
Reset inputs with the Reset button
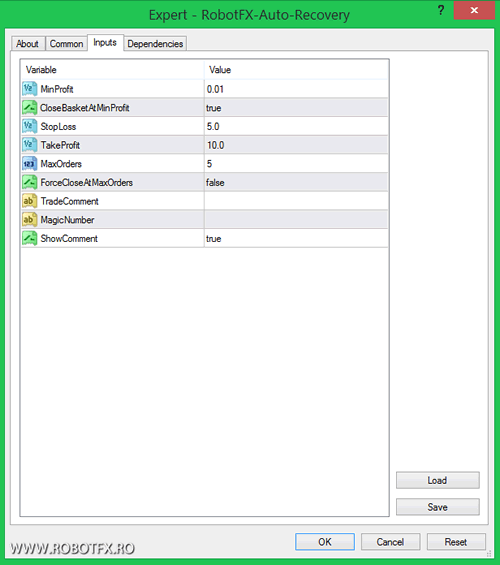(x=456, y=542)
